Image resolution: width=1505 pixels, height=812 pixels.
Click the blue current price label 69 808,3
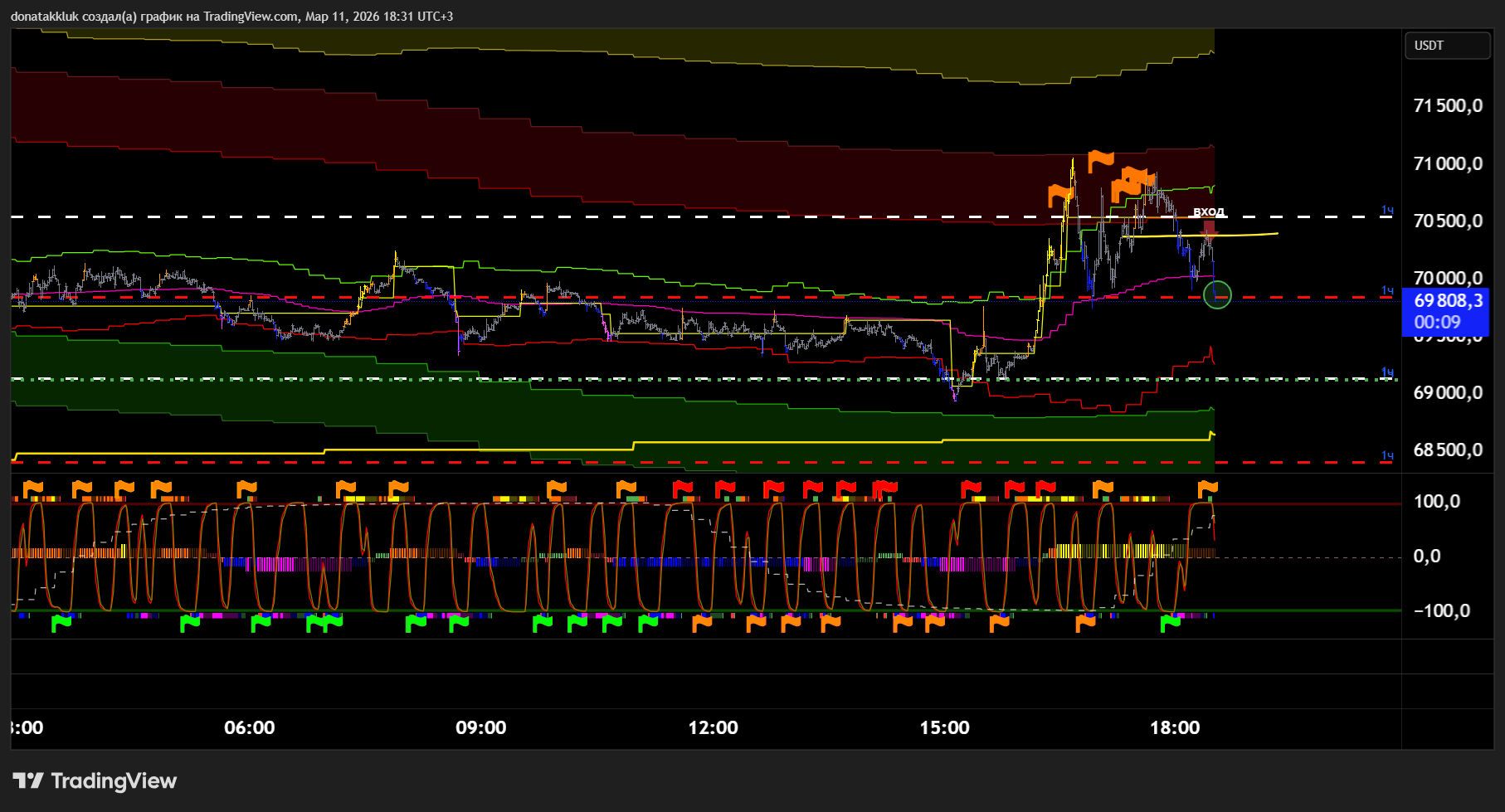click(1444, 311)
